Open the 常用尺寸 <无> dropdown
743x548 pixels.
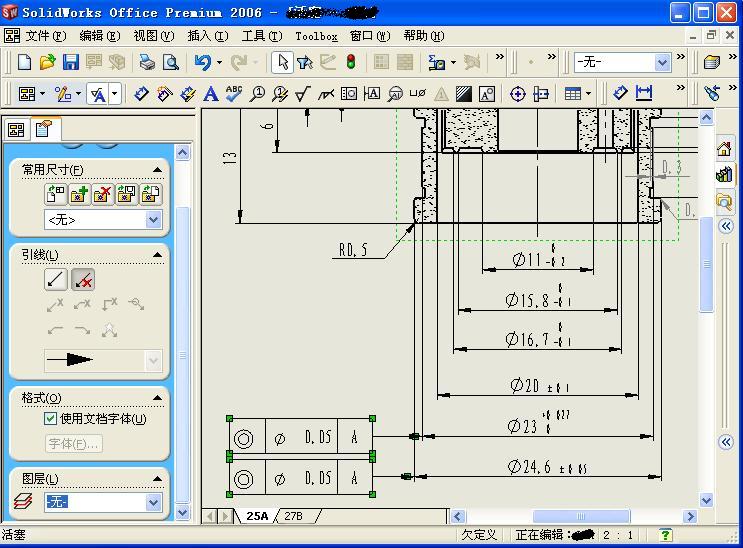coord(153,219)
